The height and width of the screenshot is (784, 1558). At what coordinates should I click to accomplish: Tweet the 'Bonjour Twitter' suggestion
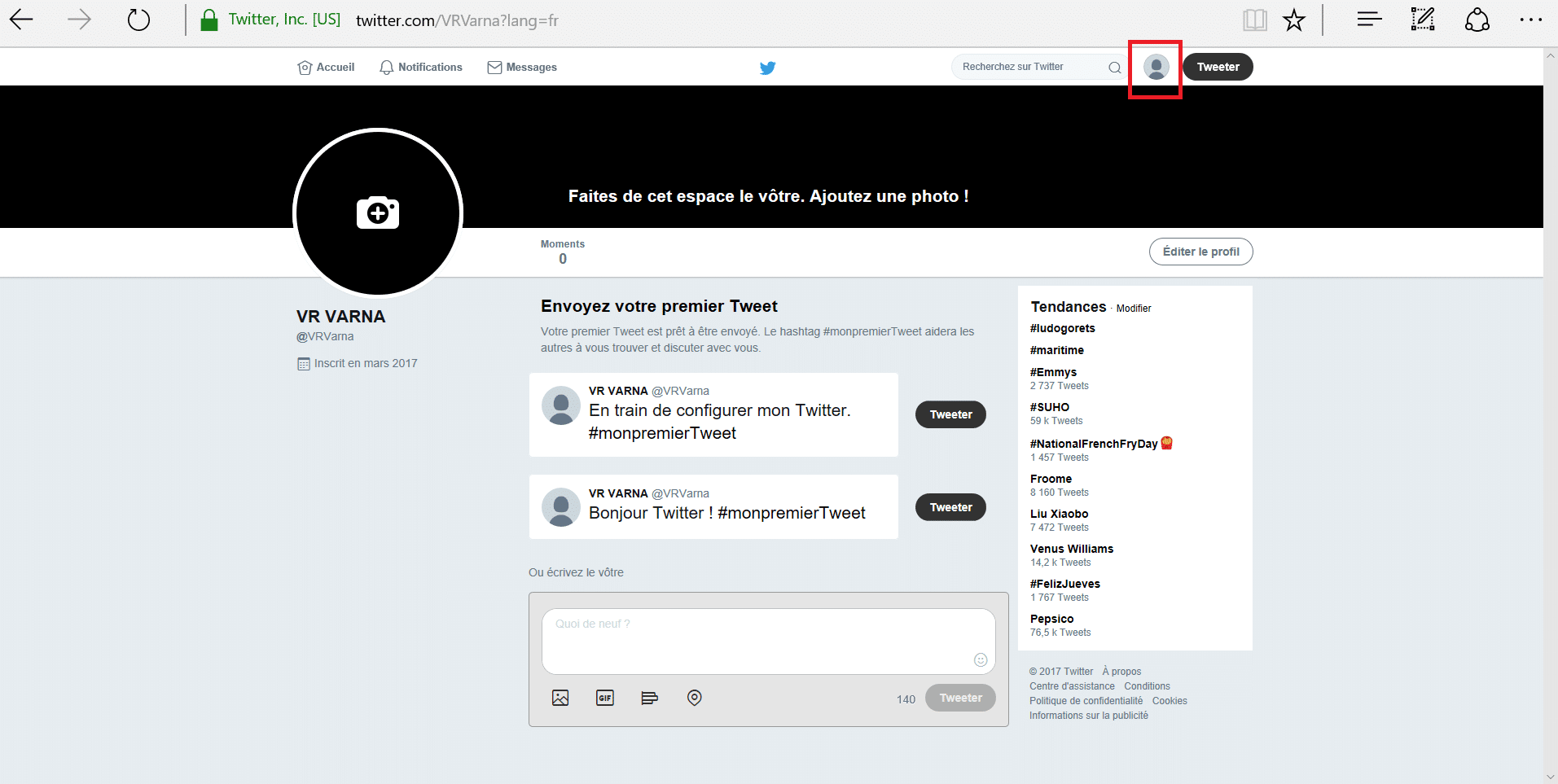click(951, 507)
